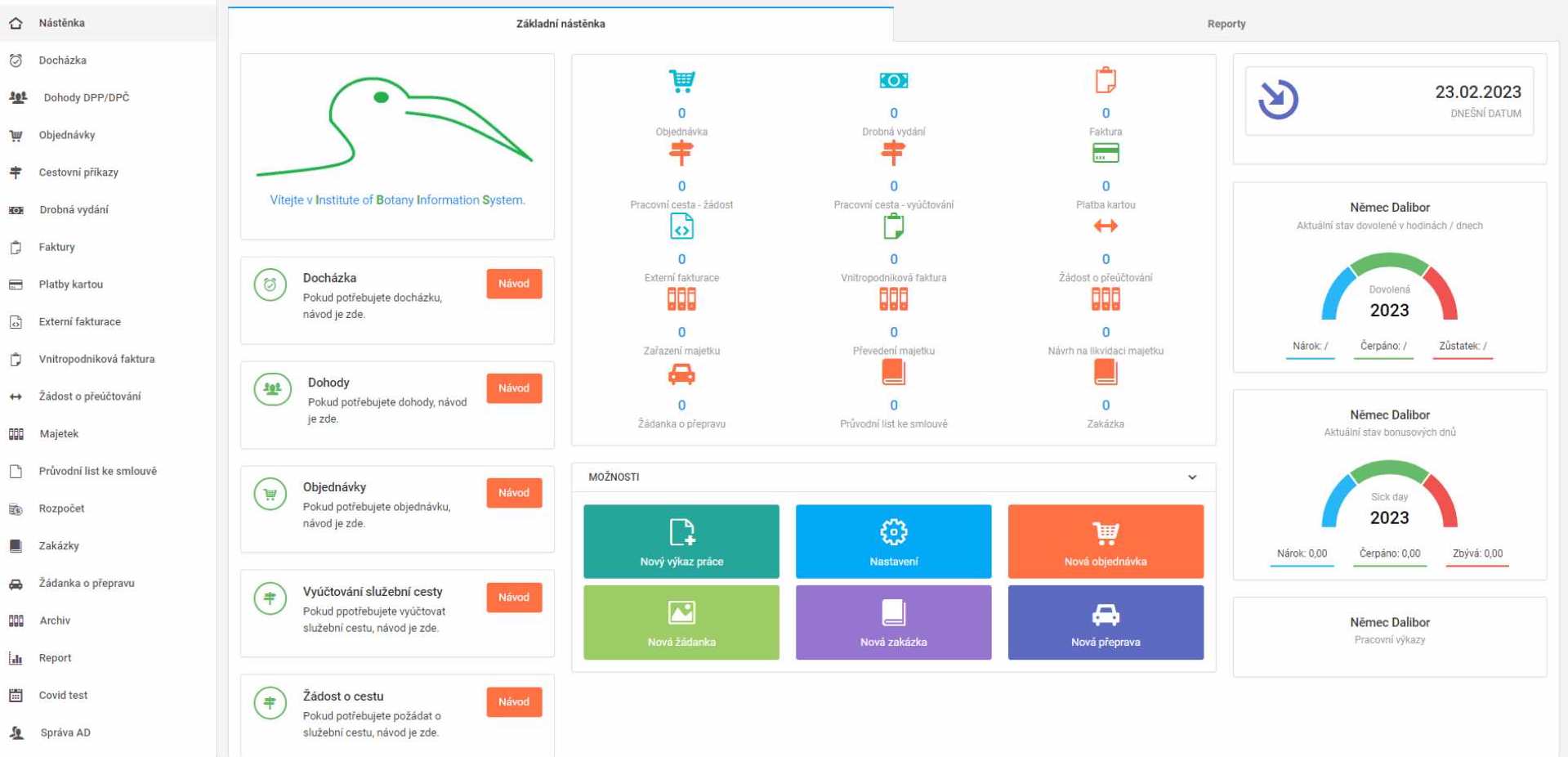Create Nový výkaz práce
1568x757 pixels.
point(681,541)
